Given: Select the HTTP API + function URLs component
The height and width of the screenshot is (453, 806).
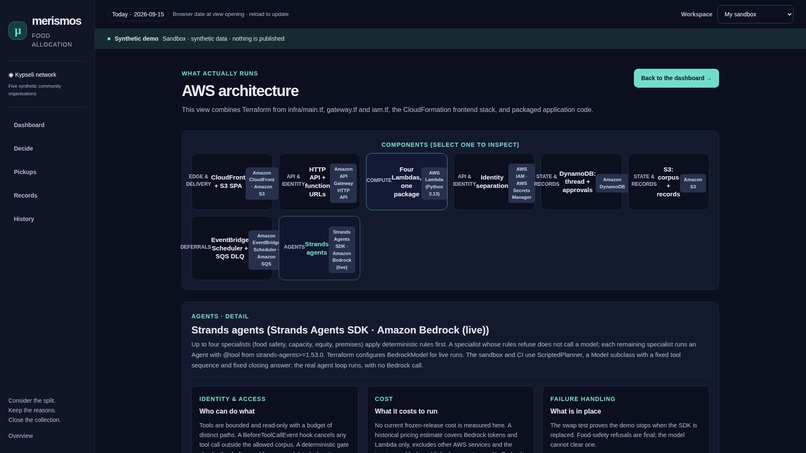Looking at the screenshot, I should pyautogui.click(x=319, y=182).
